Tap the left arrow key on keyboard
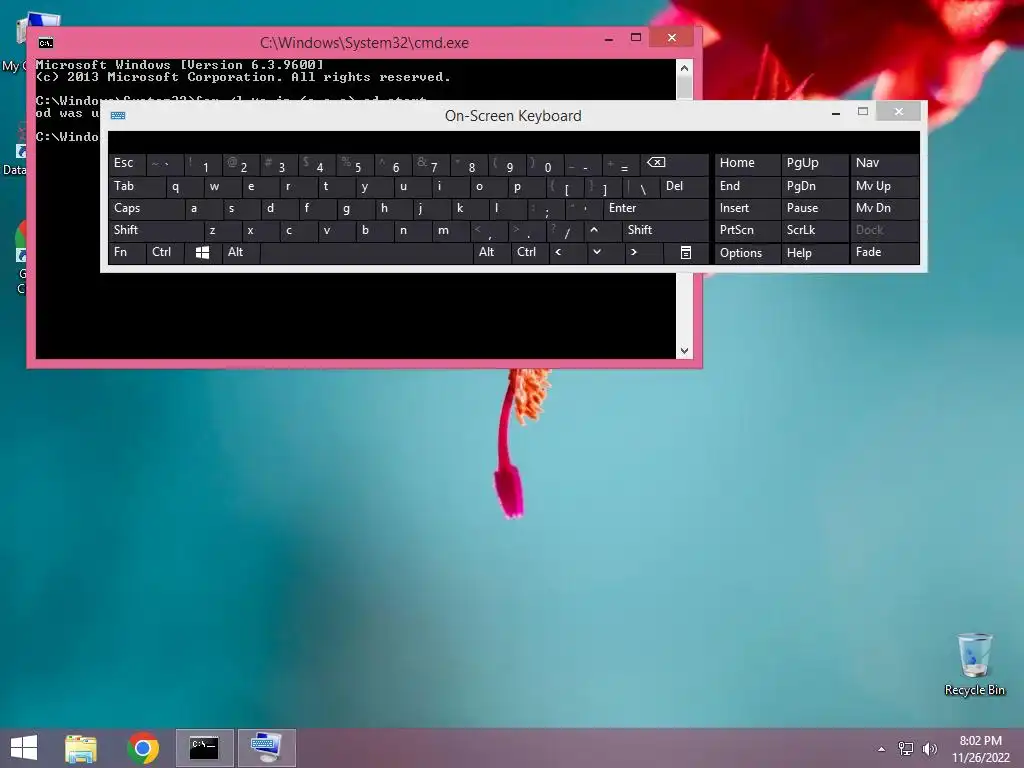The height and width of the screenshot is (768, 1024). (x=567, y=253)
